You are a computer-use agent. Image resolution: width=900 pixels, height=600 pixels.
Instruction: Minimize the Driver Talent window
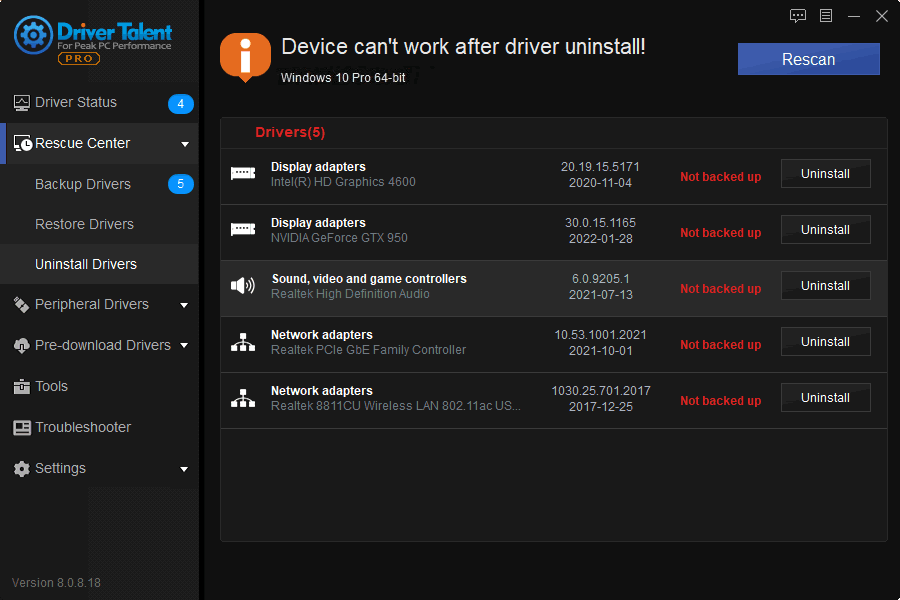(854, 16)
